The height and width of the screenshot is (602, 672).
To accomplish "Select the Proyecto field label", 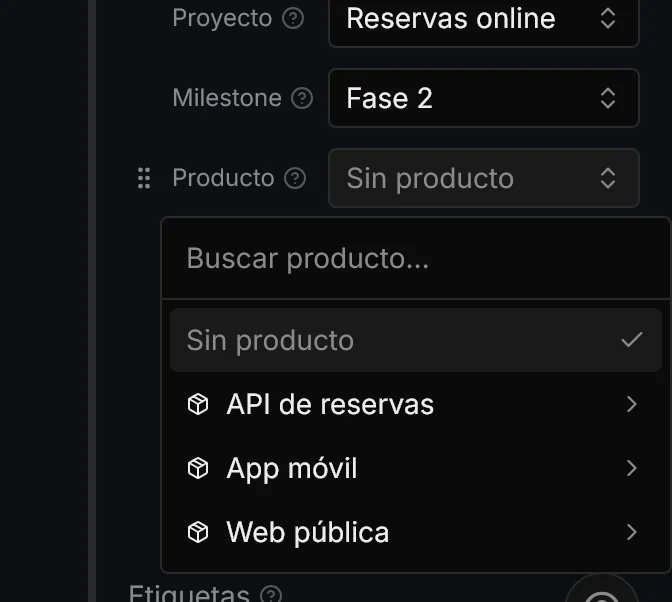I will click(x=222, y=18).
